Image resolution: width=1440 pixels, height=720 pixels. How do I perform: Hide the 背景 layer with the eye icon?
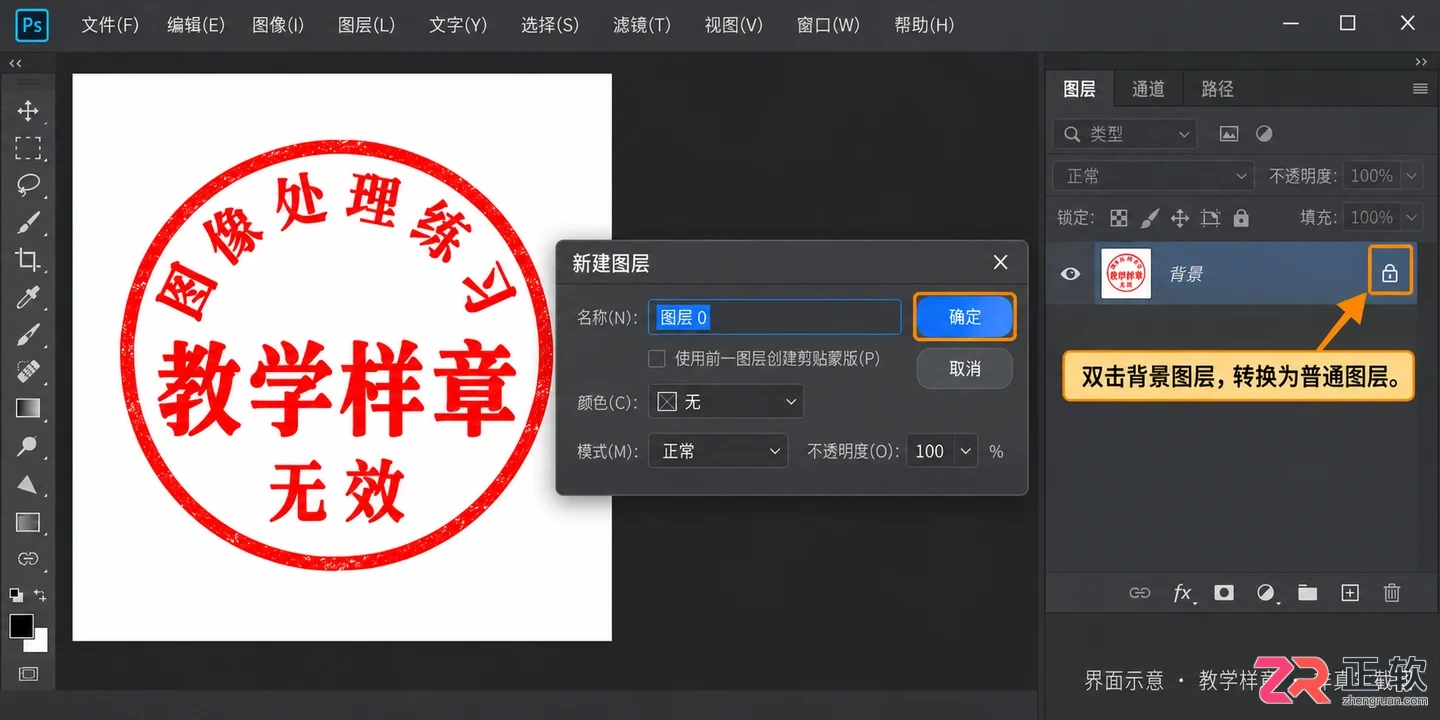click(1070, 273)
